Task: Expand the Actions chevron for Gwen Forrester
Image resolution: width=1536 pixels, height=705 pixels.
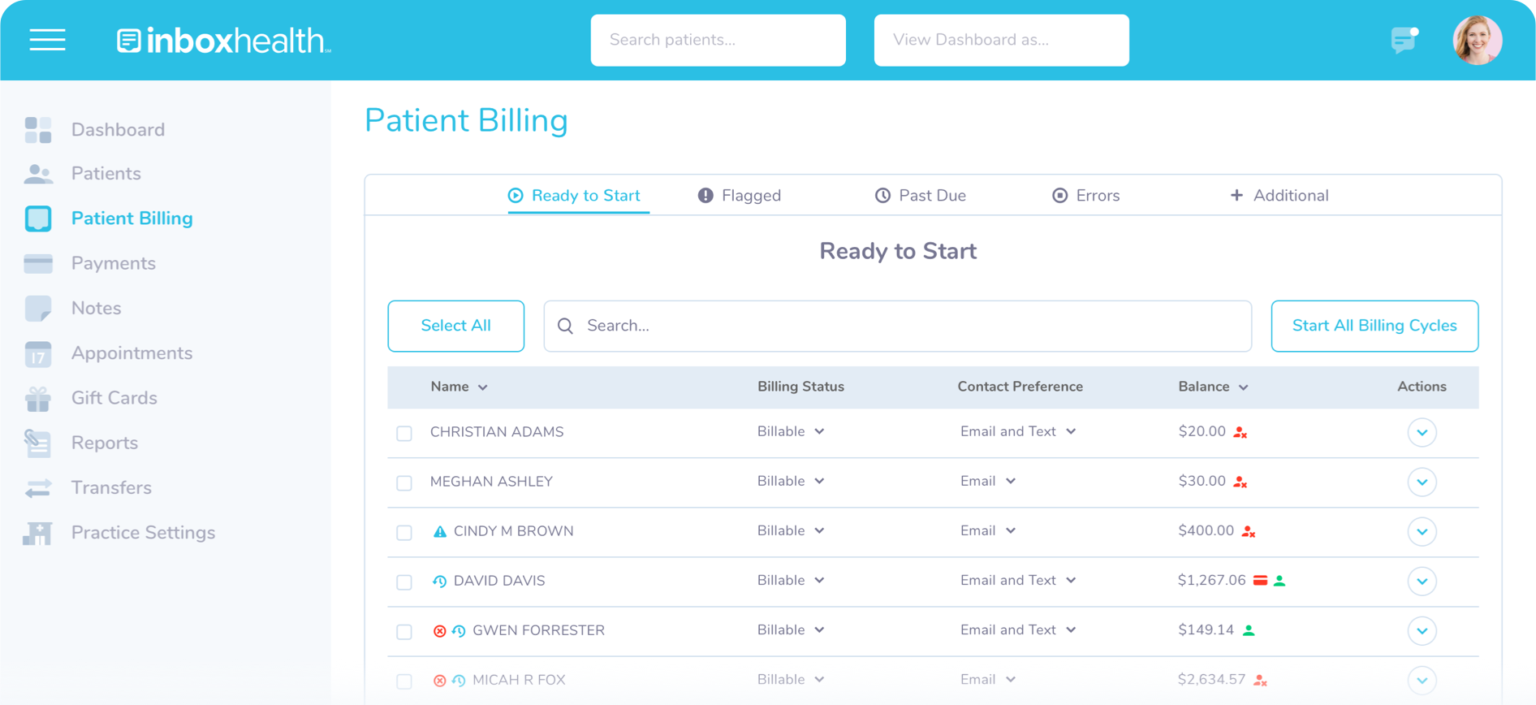Action: pyautogui.click(x=1422, y=631)
